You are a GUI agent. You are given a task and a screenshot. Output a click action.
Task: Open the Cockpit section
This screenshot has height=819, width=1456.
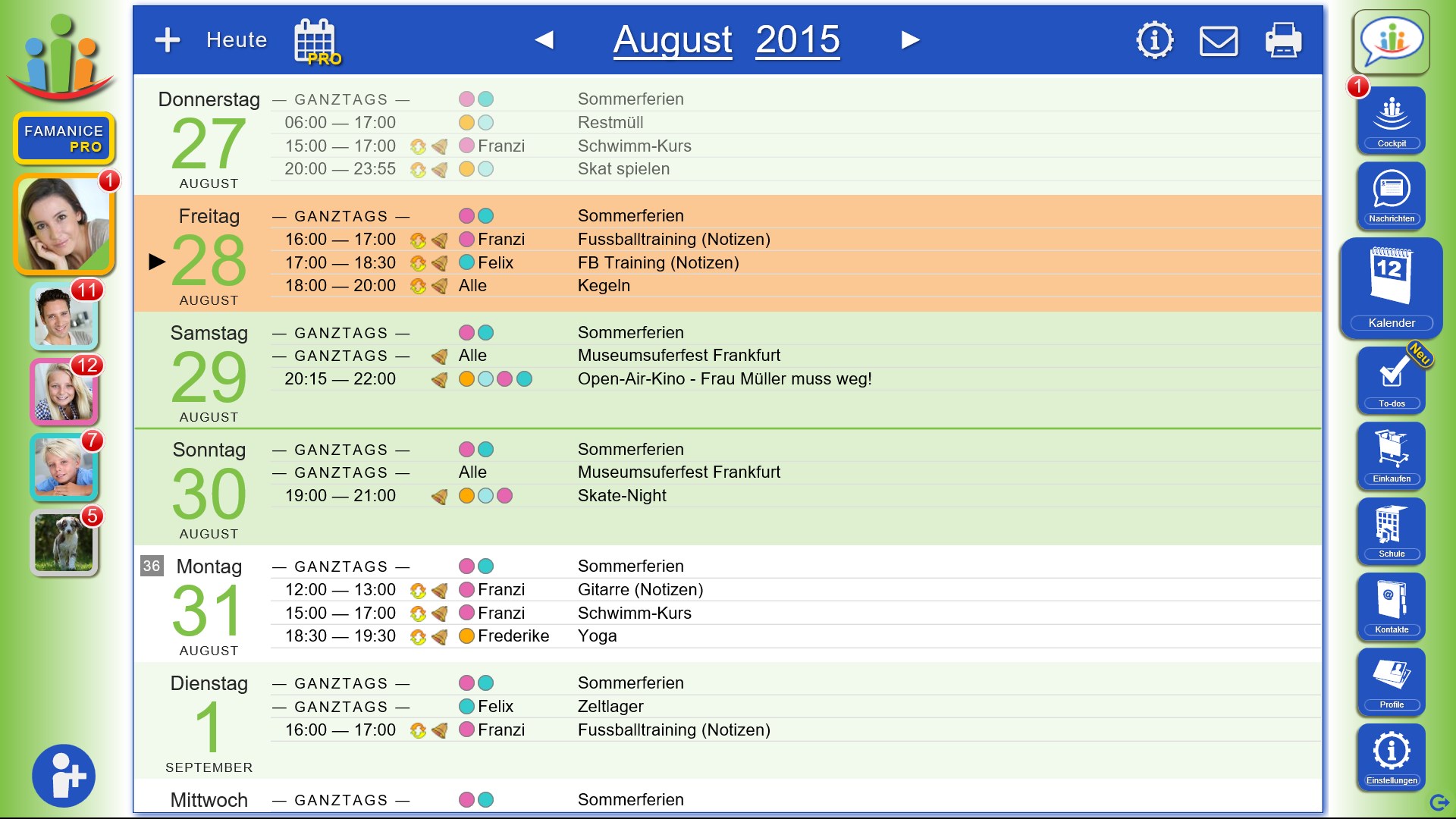point(1391,120)
